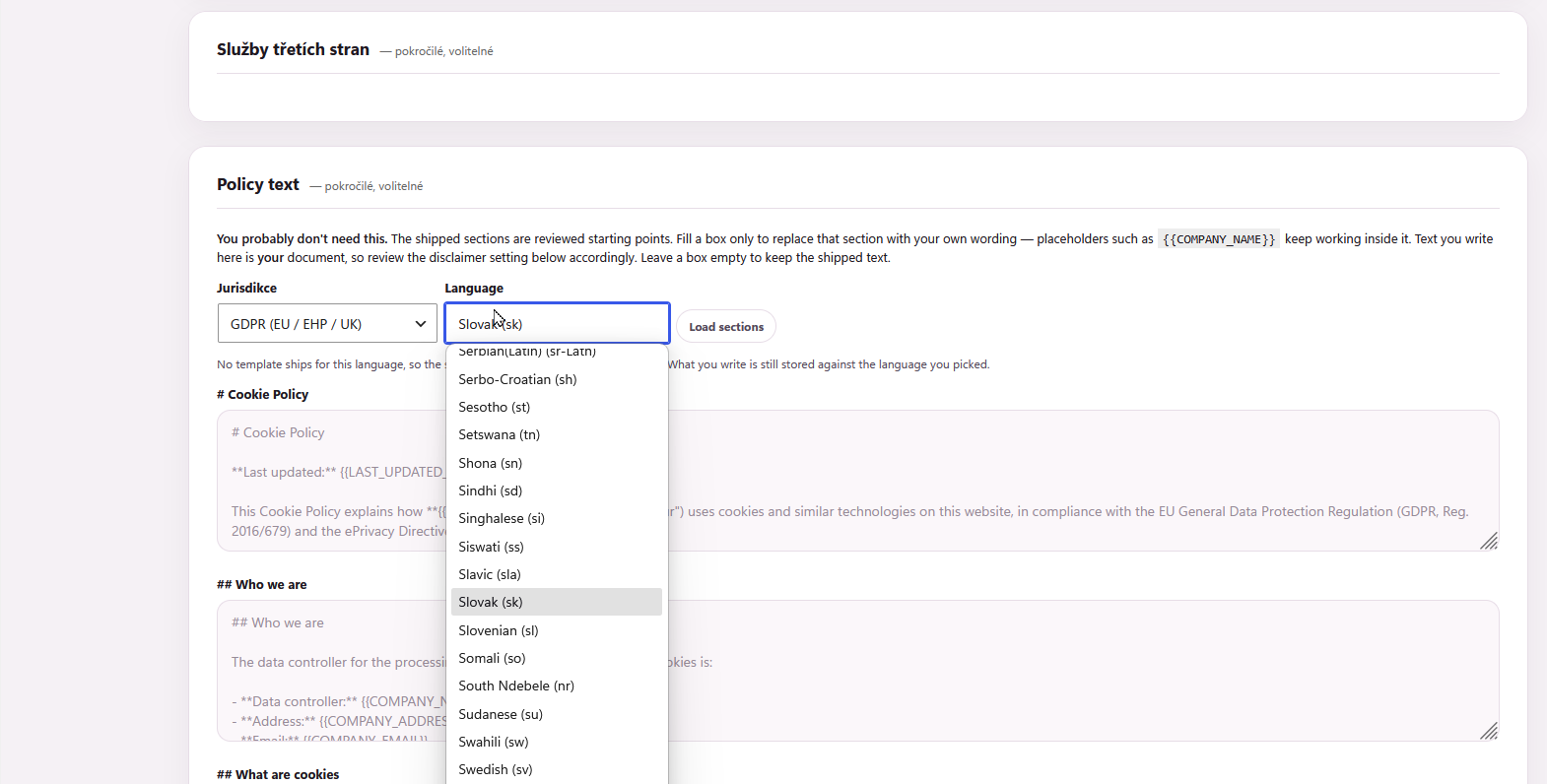Select Shona (sn) language option

tap(557, 463)
